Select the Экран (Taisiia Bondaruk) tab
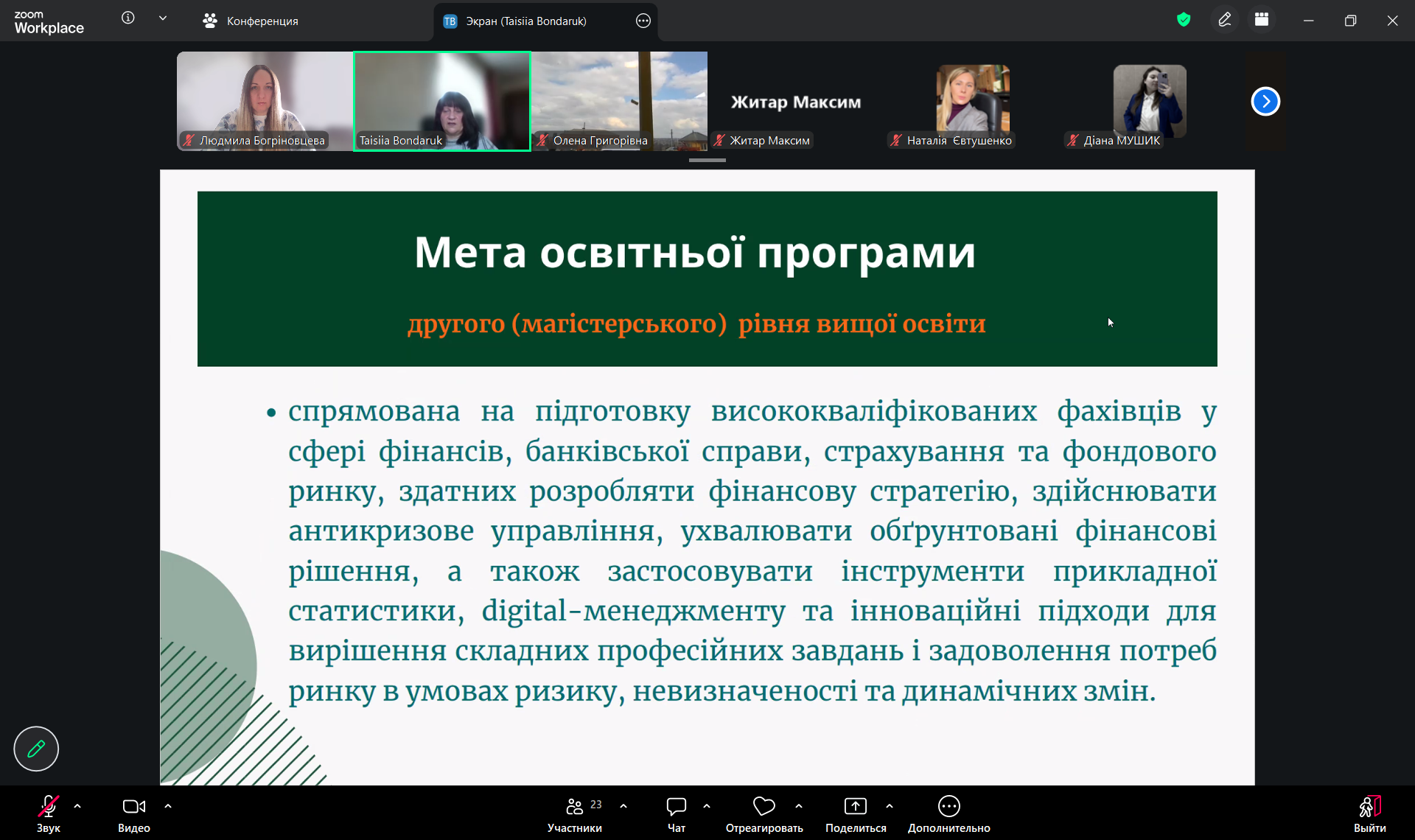This screenshot has height=840, width=1415. (x=526, y=21)
